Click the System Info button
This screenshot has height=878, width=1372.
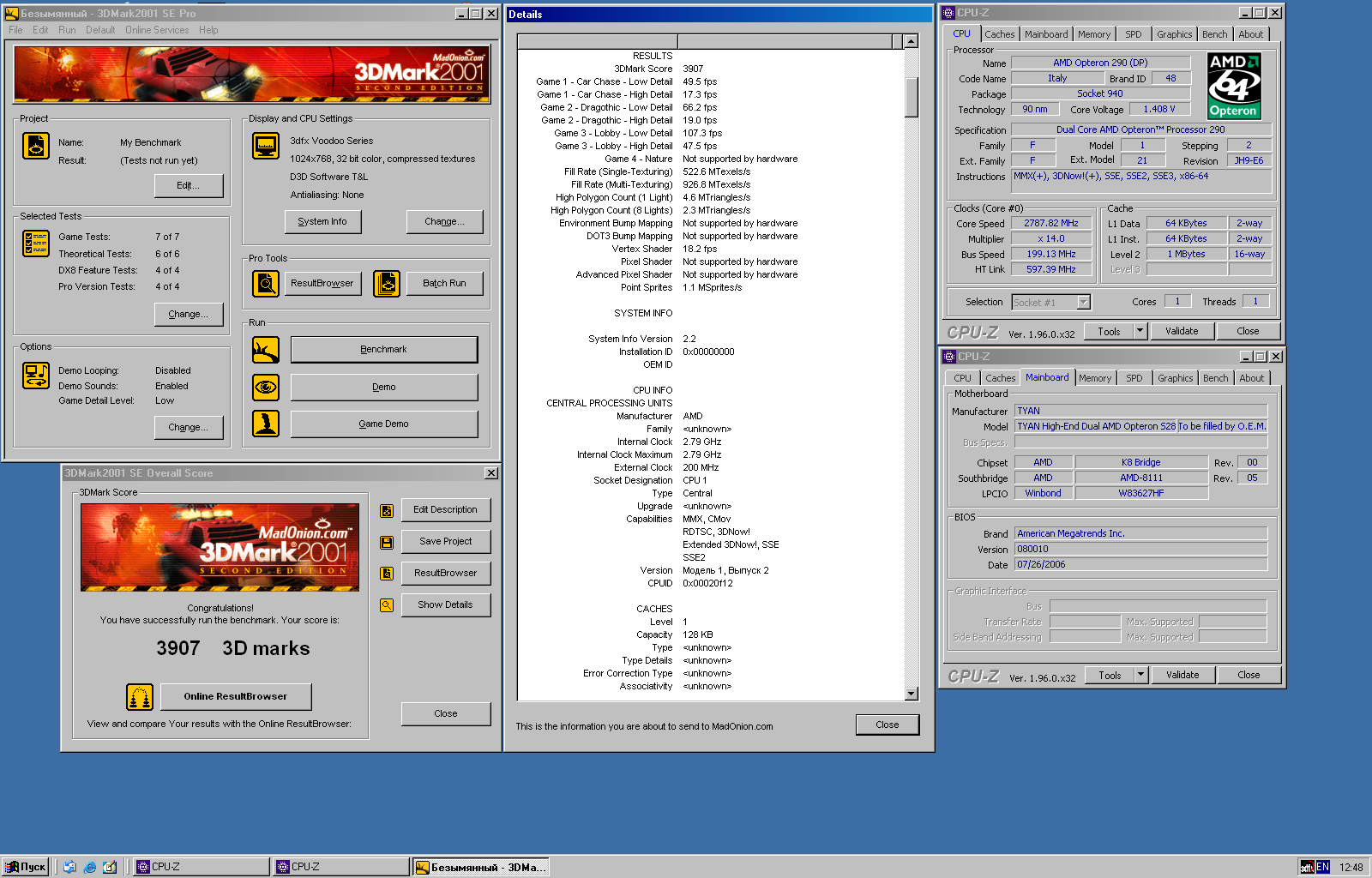click(322, 221)
